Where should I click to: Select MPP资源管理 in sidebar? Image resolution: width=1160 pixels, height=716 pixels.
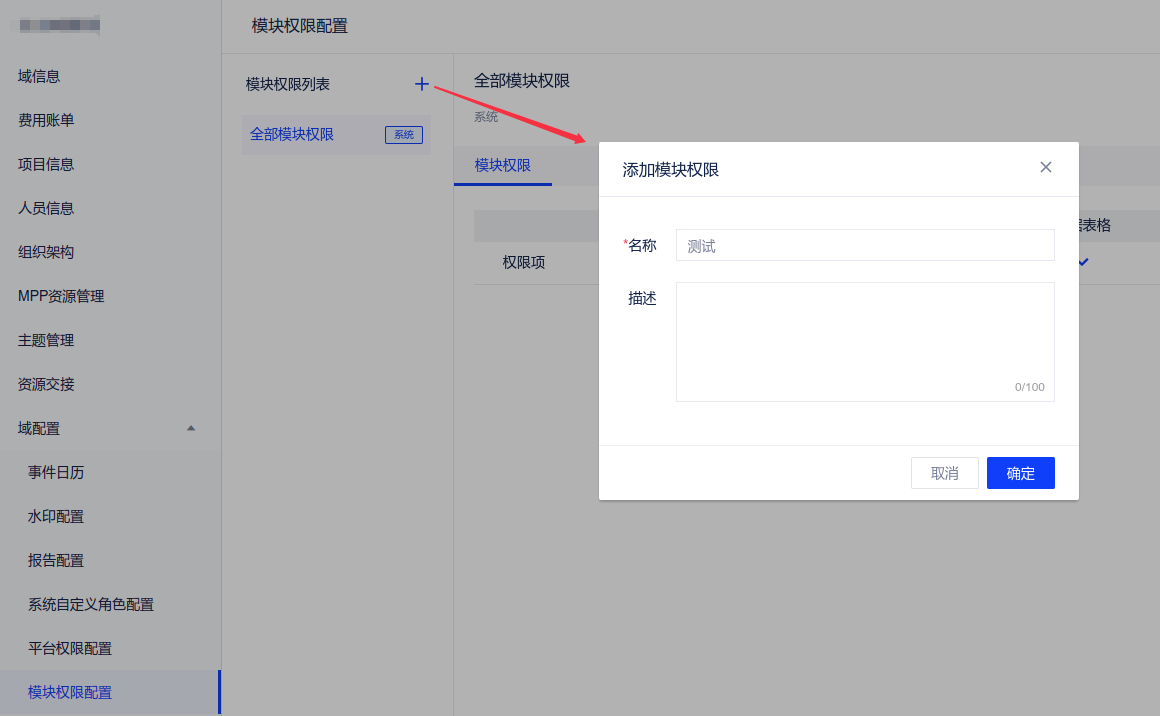[x=61, y=296]
